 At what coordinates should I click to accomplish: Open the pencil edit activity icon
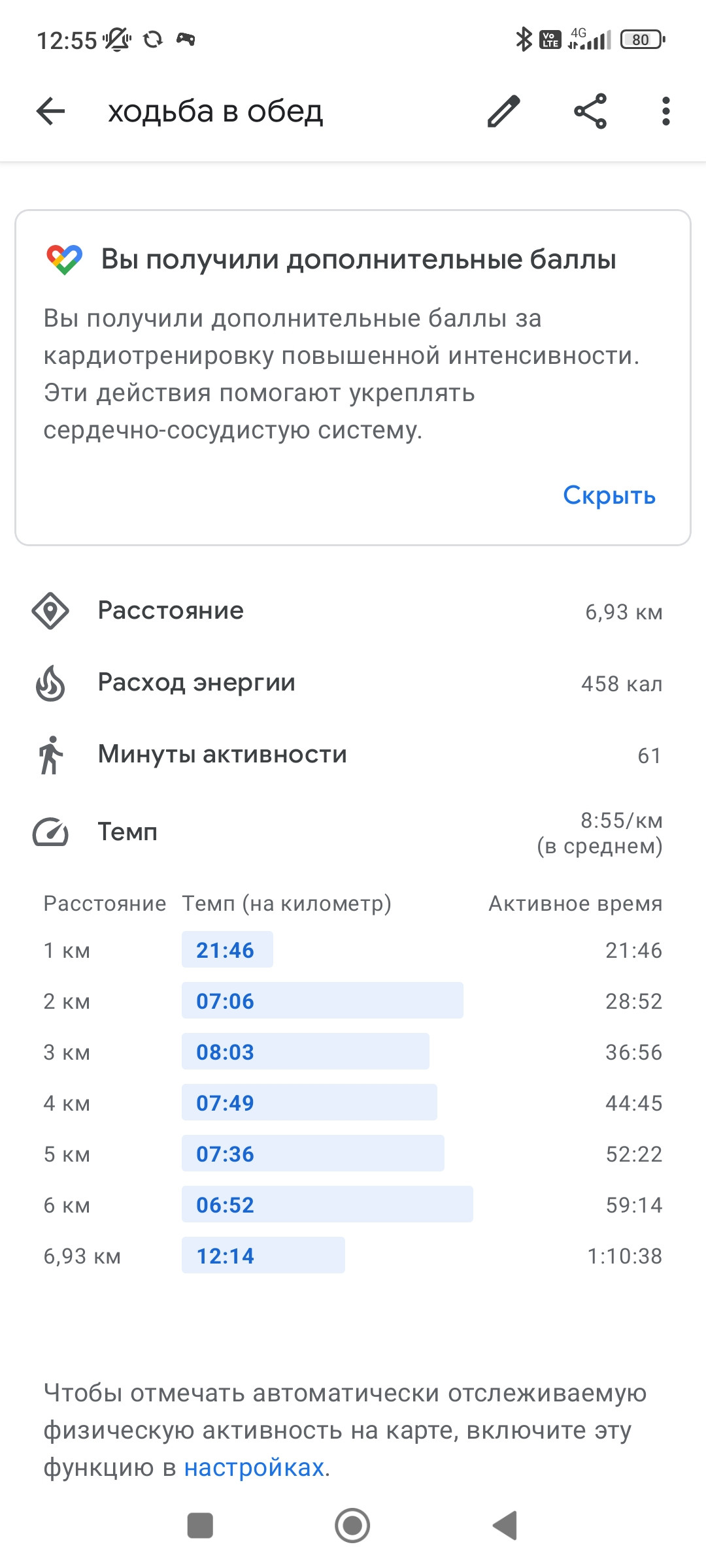(504, 111)
